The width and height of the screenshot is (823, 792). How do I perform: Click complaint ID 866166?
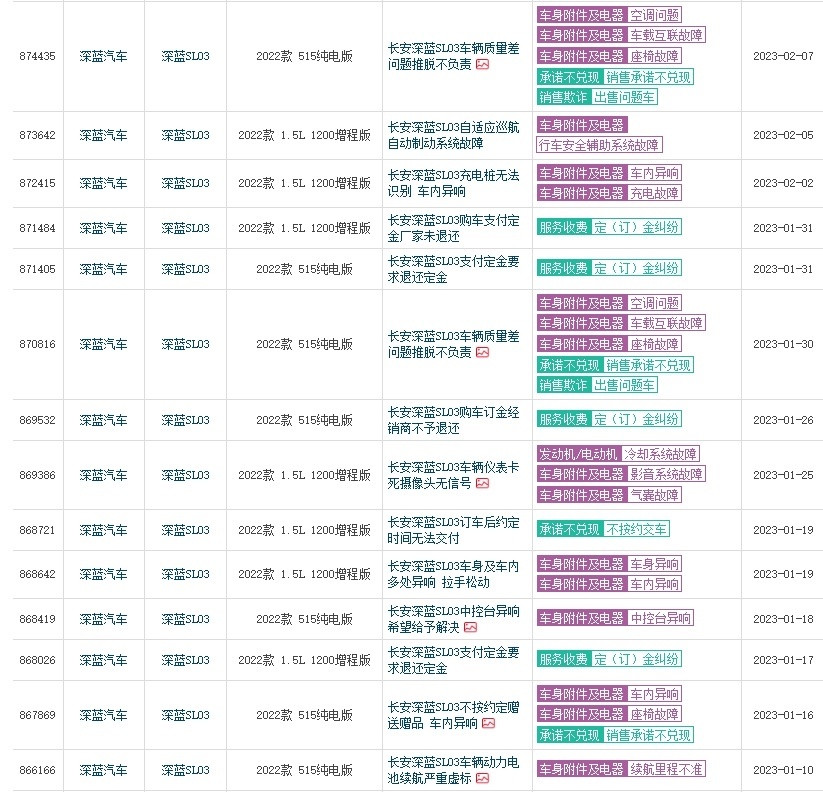[x=37, y=770]
